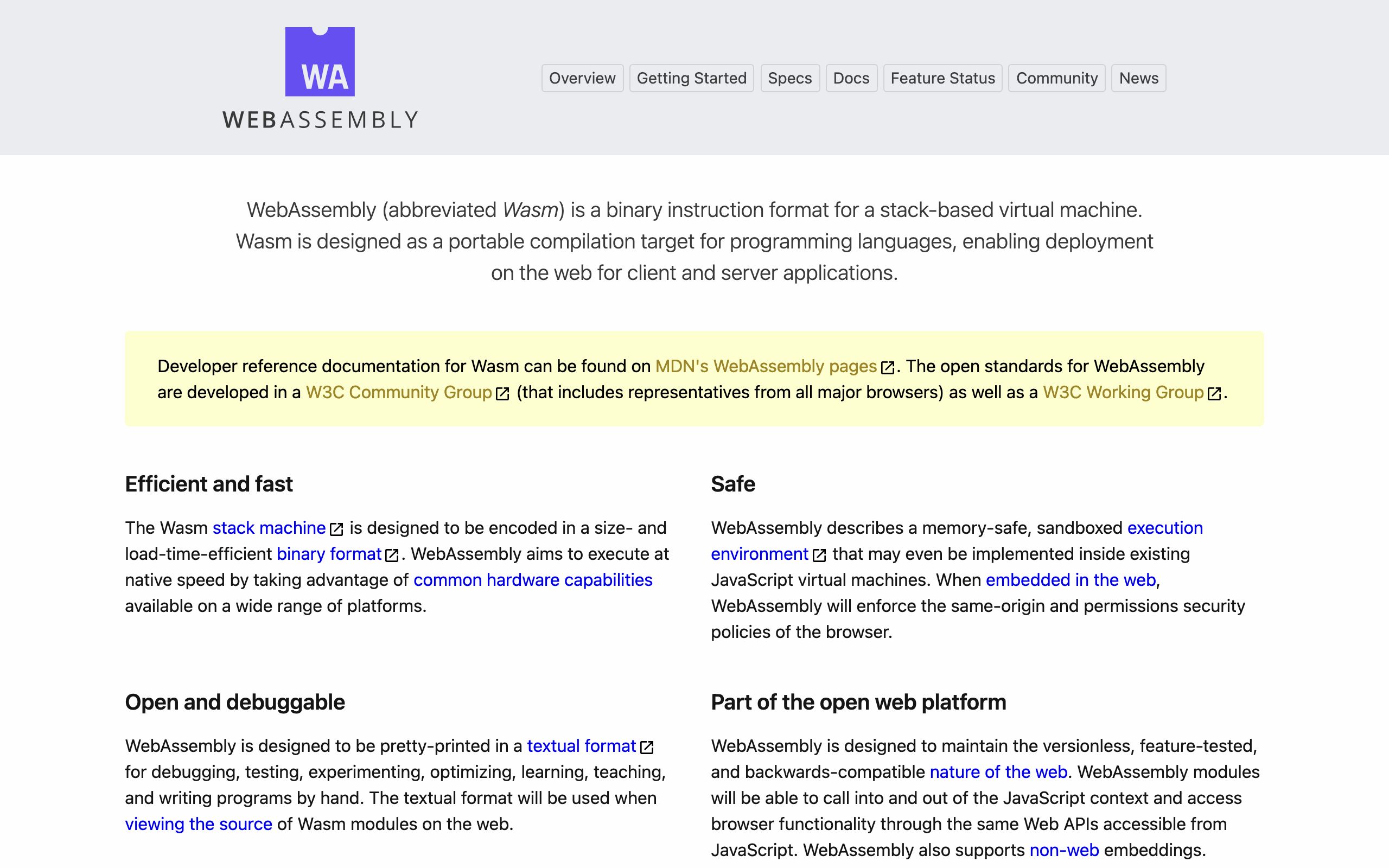
Task: Click external-link icon after W3C Community Group
Action: point(502,393)
